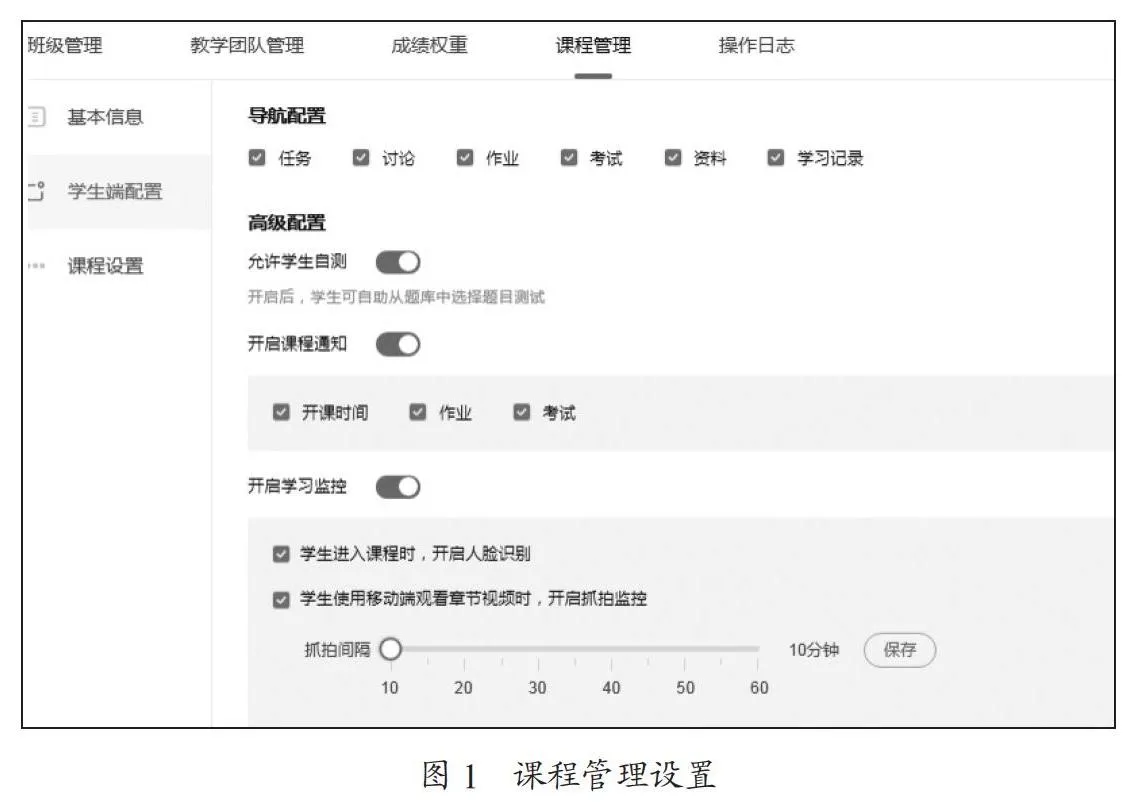The width and height of the screenshot is (1141, 802).
Task: Toggle the 作业 checkbox under 导航配置
Action: click(x=465, y=157)
